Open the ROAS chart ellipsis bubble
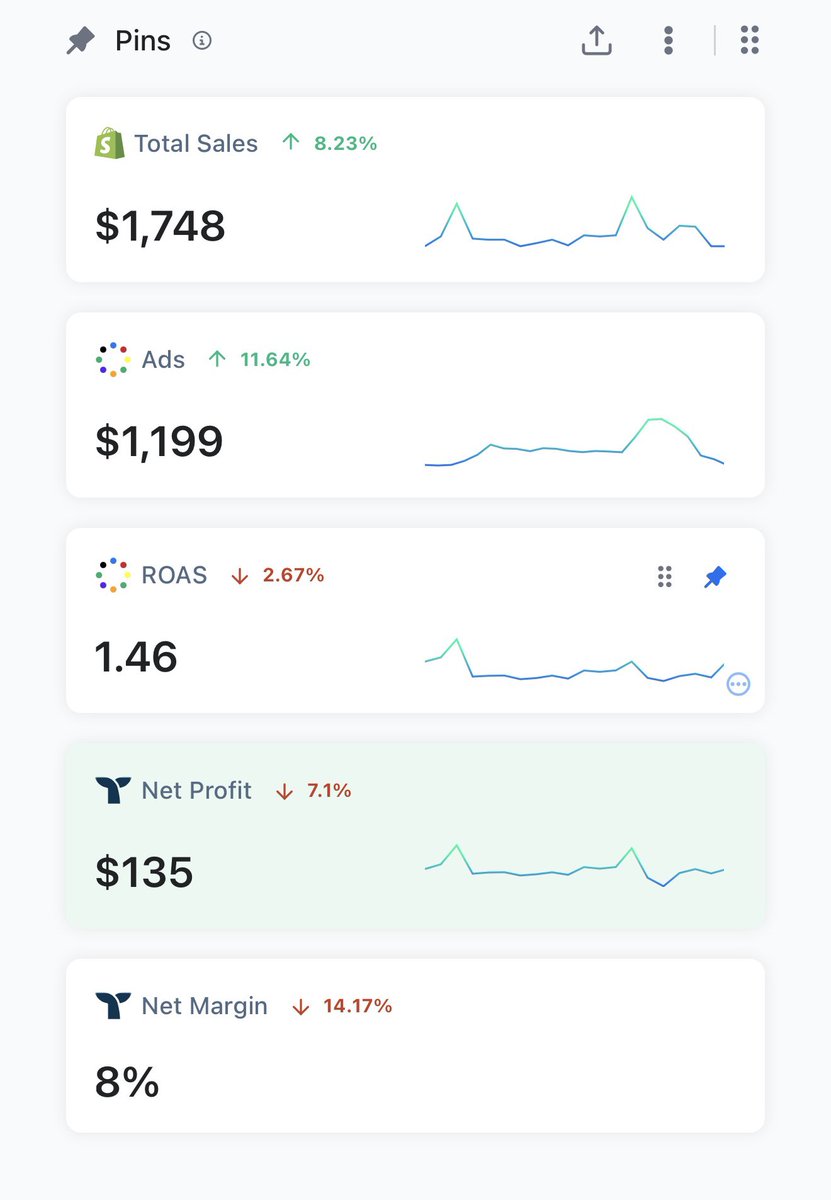This screenshot has width=831, height=1200. tap(739, 685)
